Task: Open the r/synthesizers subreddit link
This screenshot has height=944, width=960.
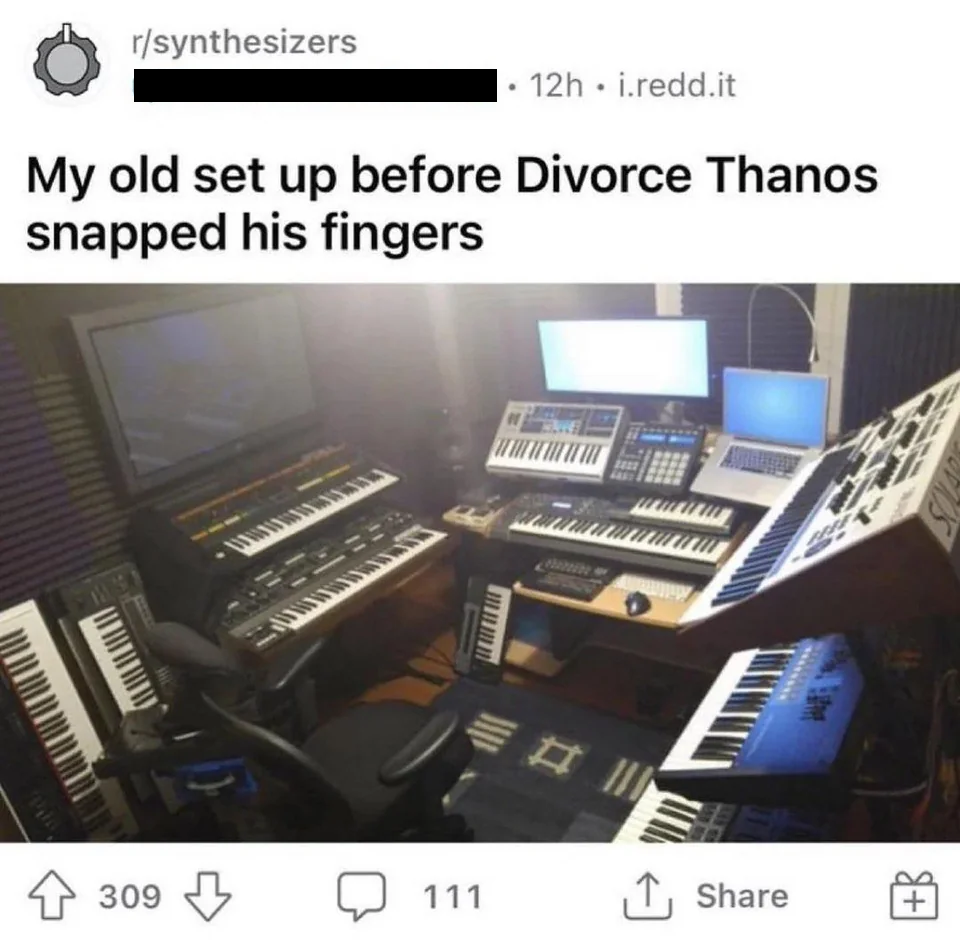Action: 244,42
